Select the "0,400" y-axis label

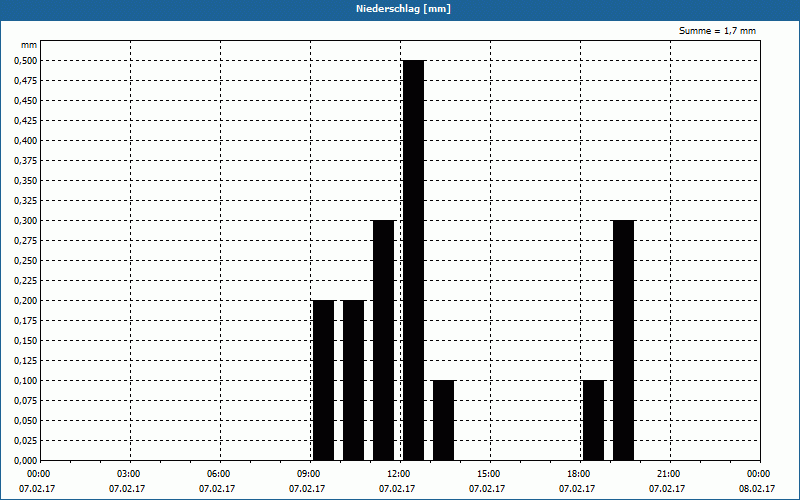click(x=26, y=141)
